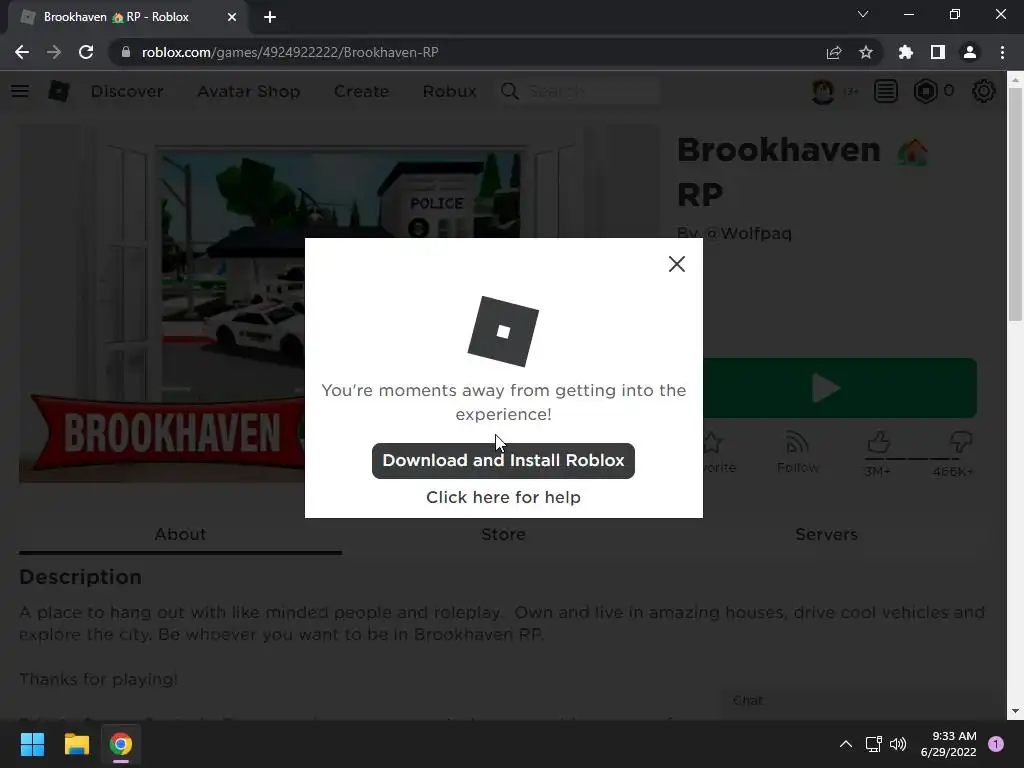
Task: Select the roblox.com URL in address bar
Action: pyautogui.click(x=290, y=52)
